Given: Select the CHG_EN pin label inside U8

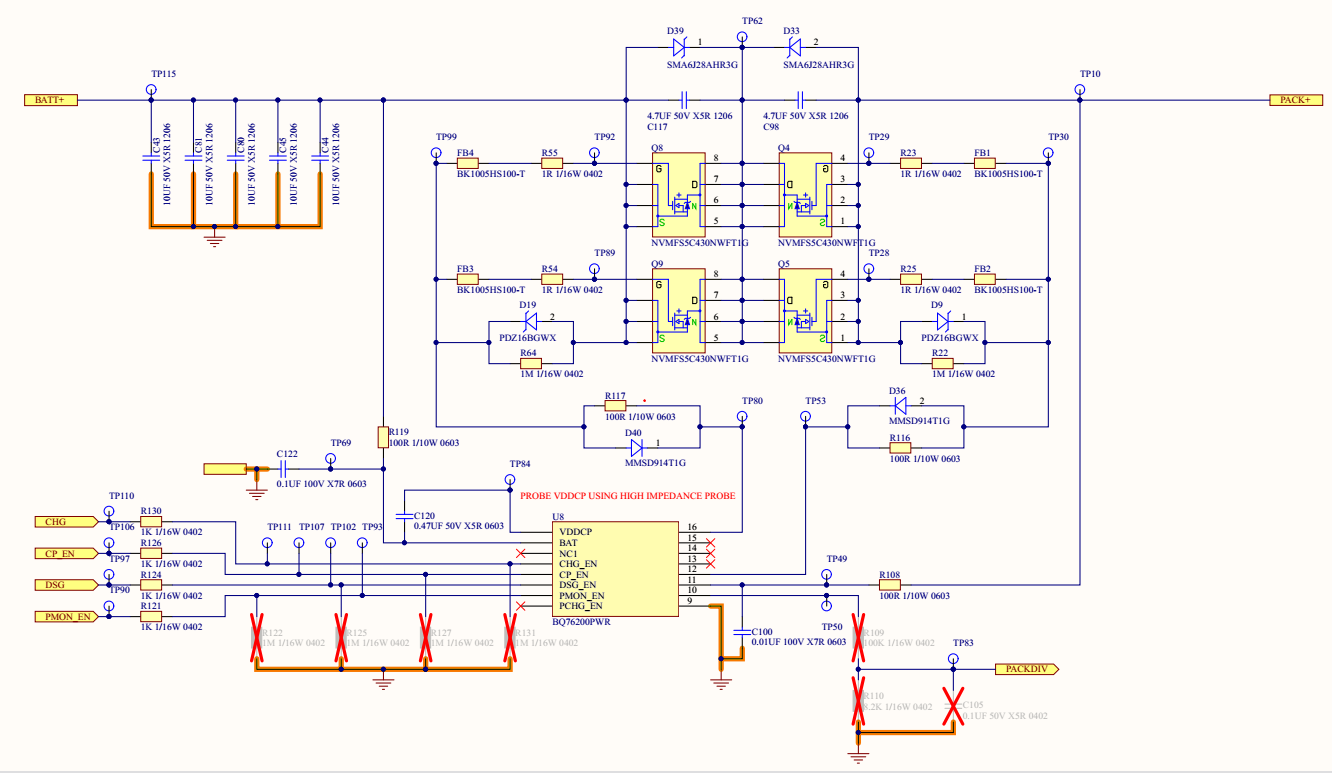Looking at the screenshot, I should (579, 563).
